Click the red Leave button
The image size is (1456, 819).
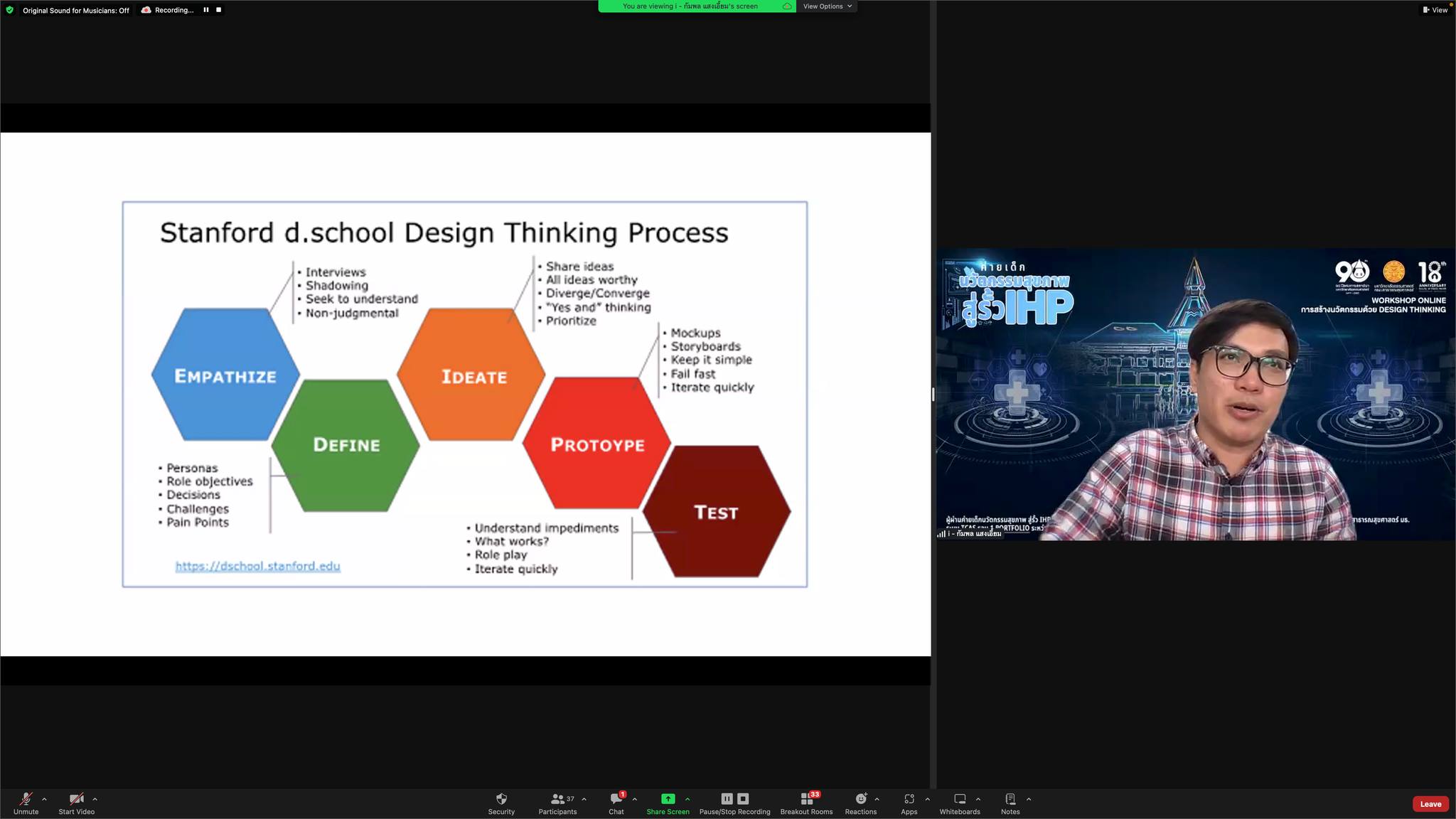coord(1430,804)
